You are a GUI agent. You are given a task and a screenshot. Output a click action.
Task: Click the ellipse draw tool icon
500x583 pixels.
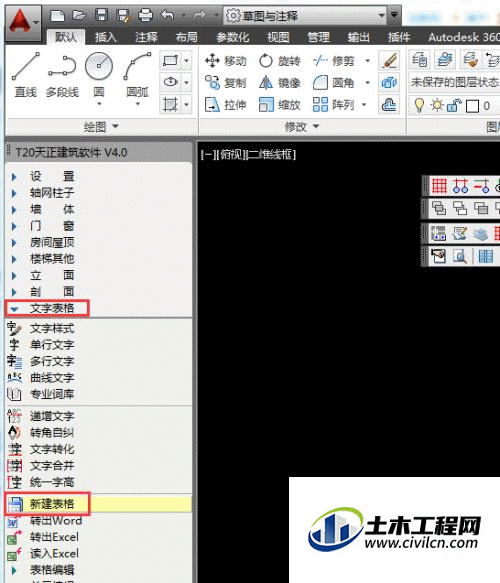tap(171, 82)
